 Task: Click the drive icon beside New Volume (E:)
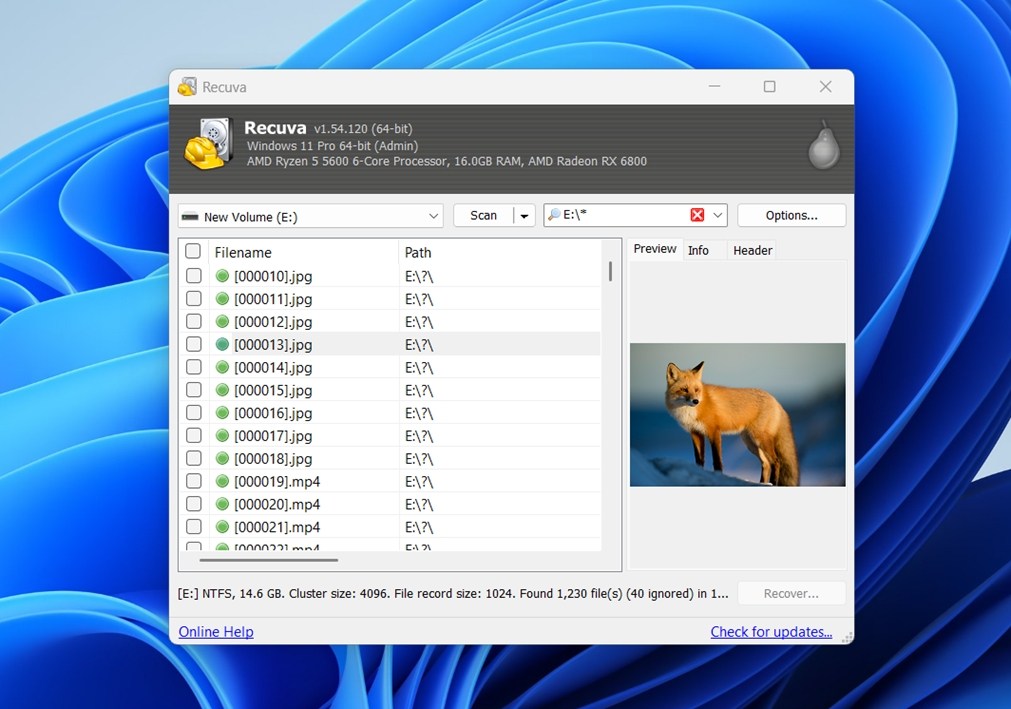coord(190,216)
